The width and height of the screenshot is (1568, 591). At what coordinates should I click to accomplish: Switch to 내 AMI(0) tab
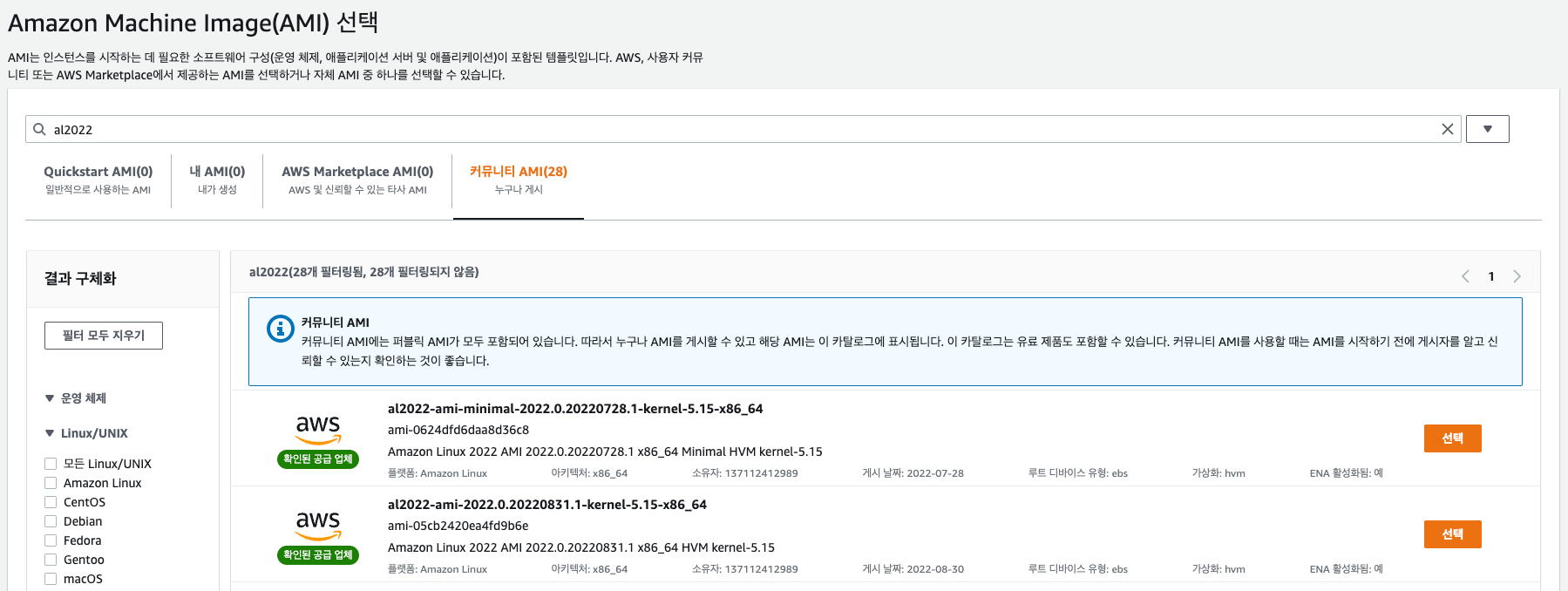click(x=217, y=180)
